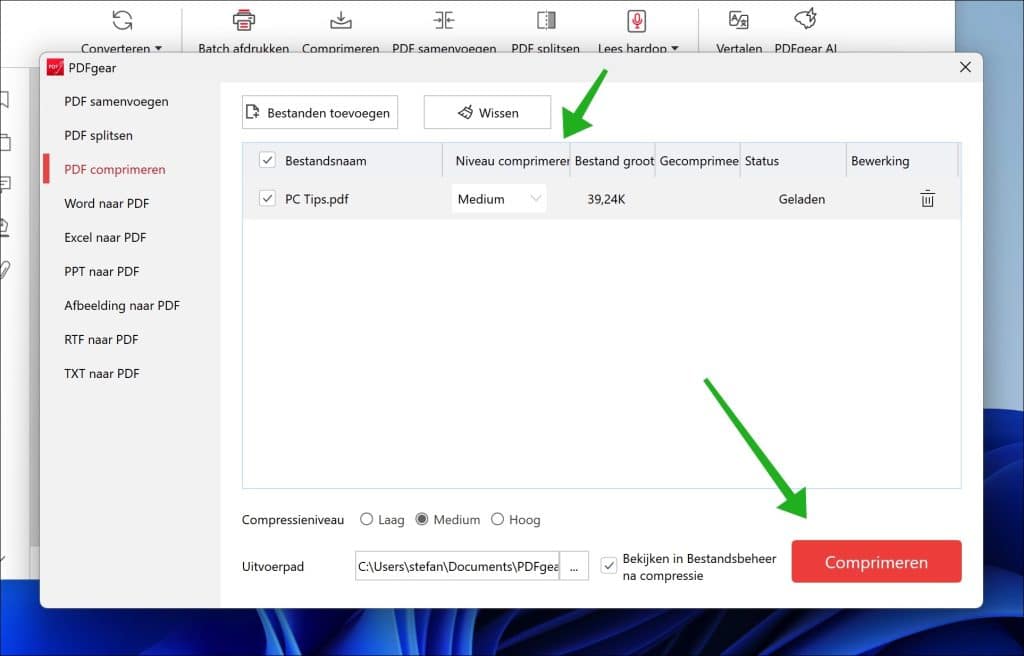
Task: Choose PPT naar PDF in sidebar
Action: (x=102, y=271)
